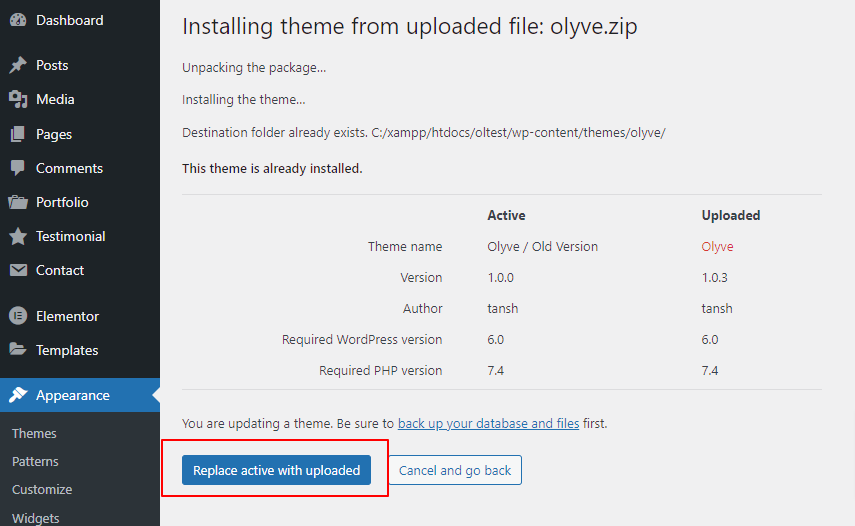Click the Elementor logo icon
This screenshot has width=855, height=526.
point(18,316)
